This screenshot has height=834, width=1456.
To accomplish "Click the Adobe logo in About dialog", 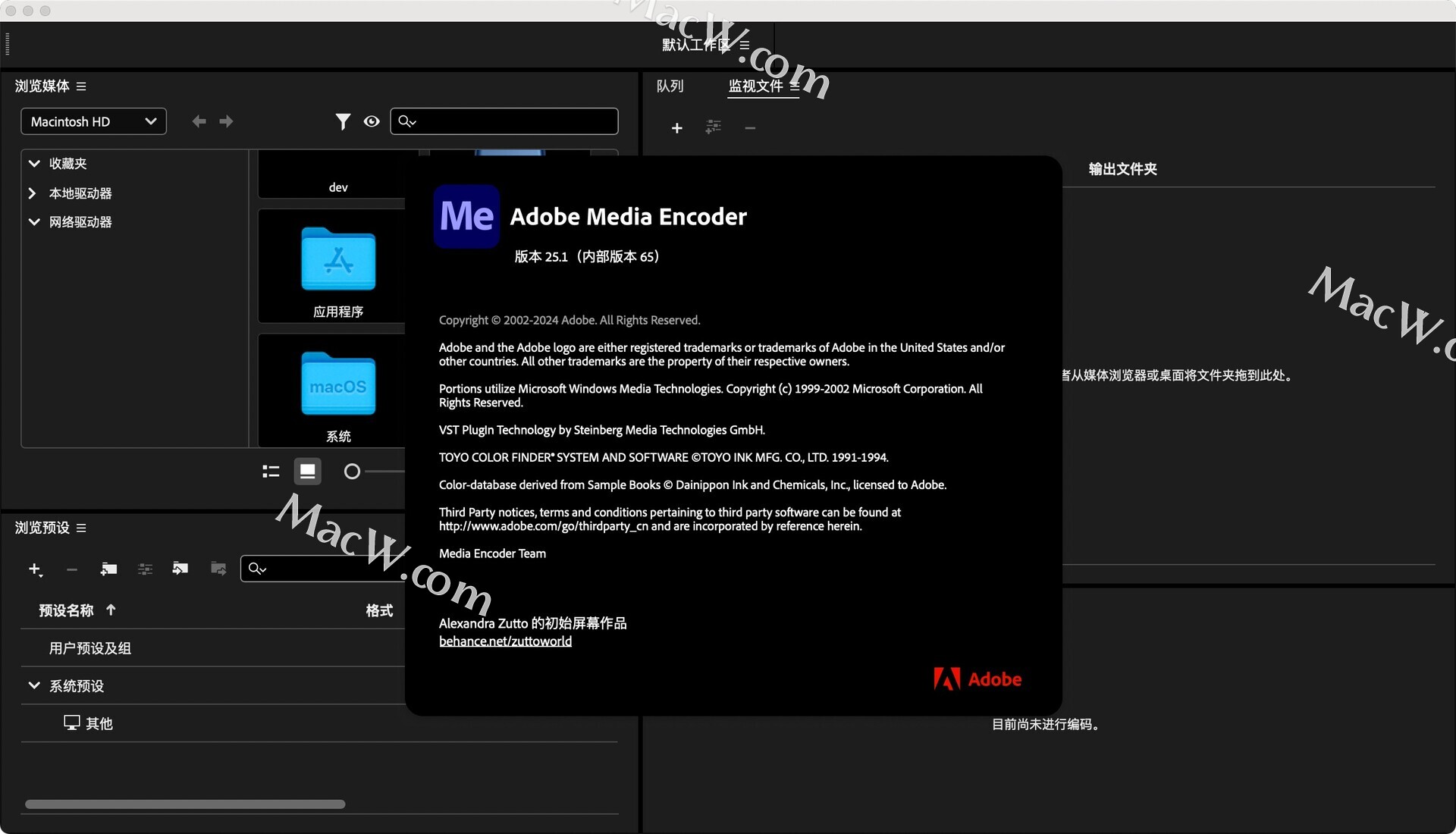I will [977, 679].
